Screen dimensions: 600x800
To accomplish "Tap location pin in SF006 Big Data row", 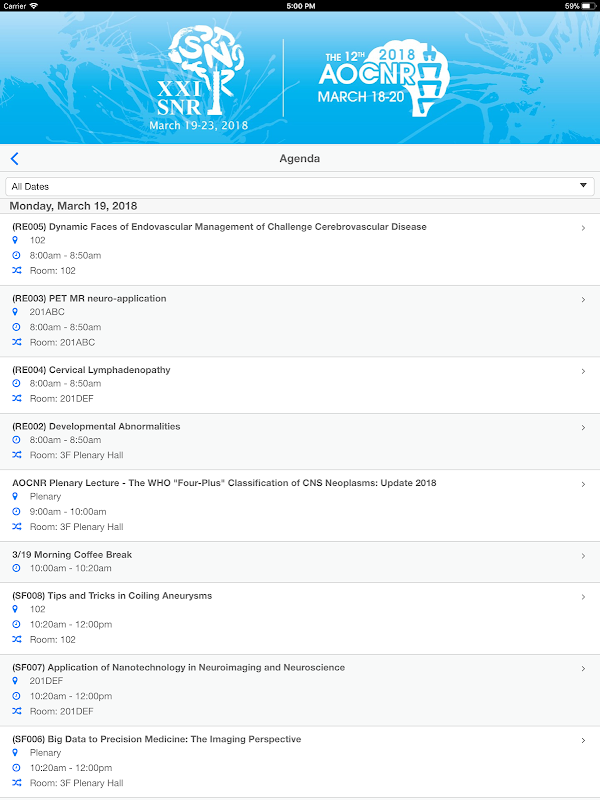I will click(x=15, y=753).
